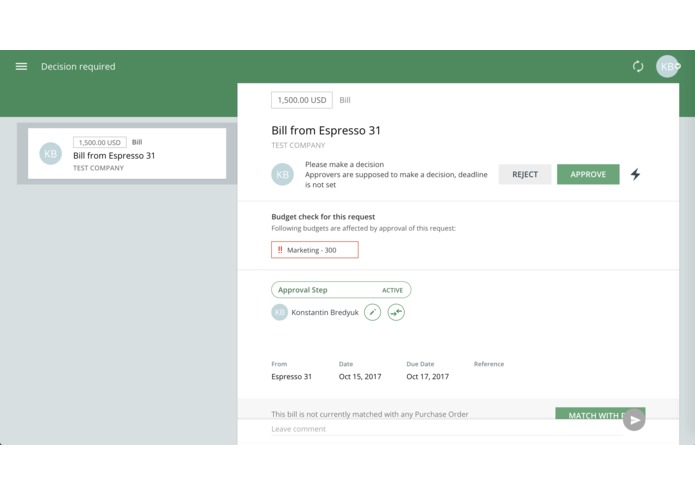Screen dimensions: 695x494
Task: Click the Leave comment input field
Action: point(446,429)
